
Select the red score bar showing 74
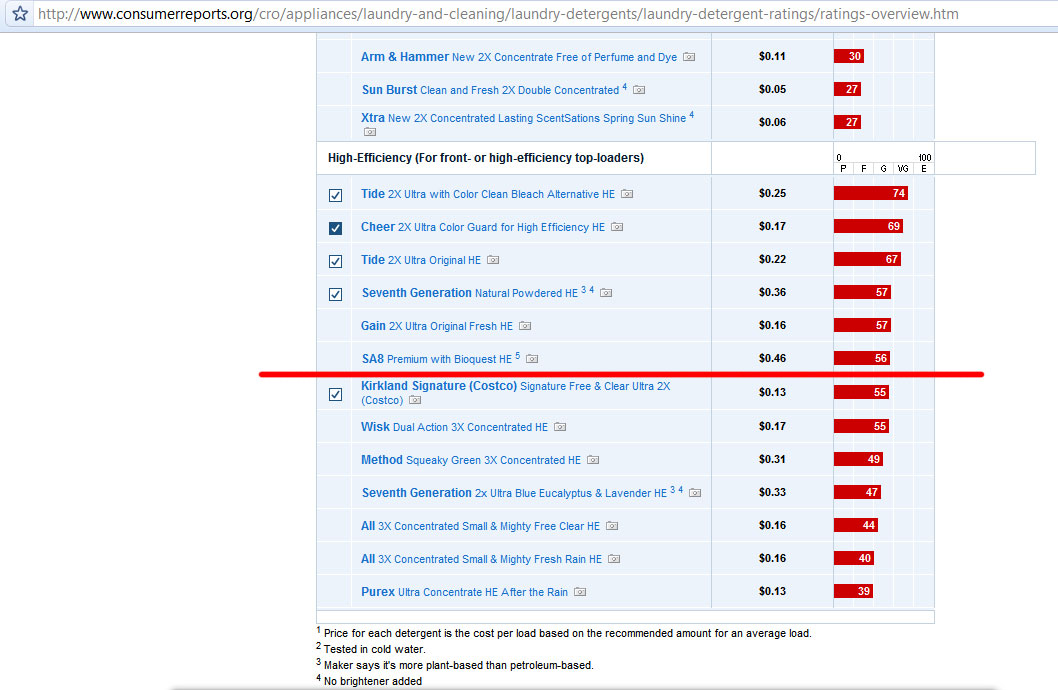pos(871,194)
